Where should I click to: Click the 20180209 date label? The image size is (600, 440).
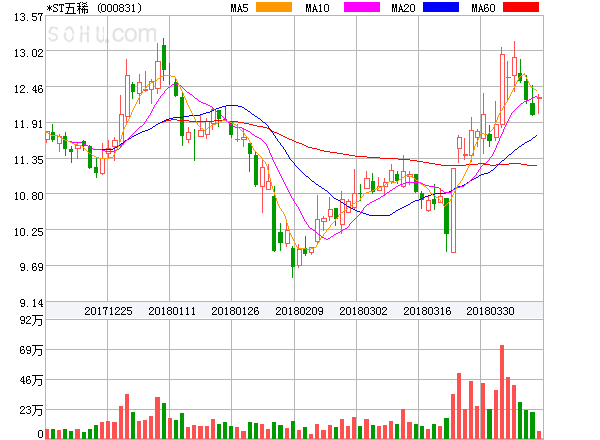coord(299,311)
